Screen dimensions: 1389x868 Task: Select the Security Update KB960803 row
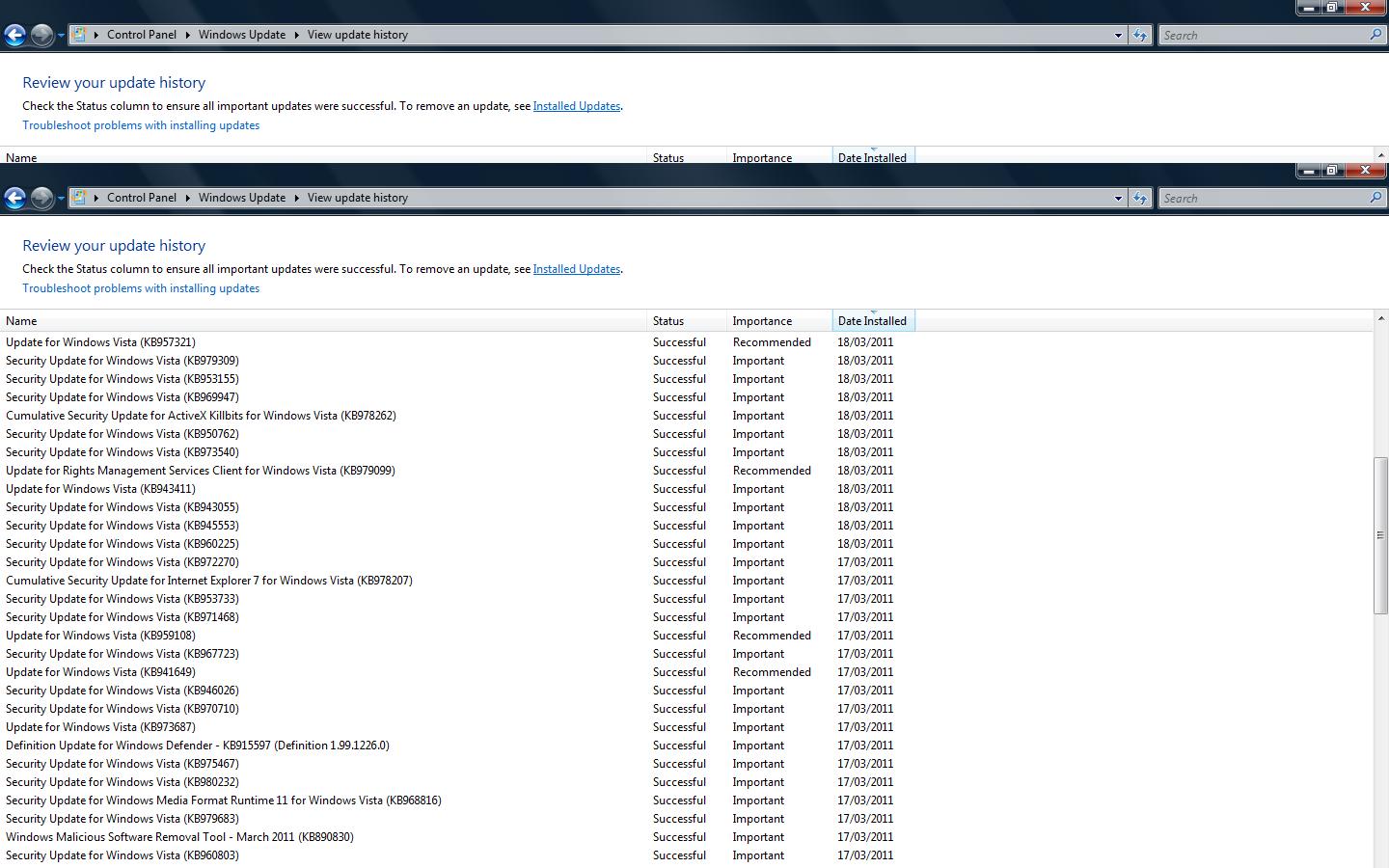click(x=686, y=855)
